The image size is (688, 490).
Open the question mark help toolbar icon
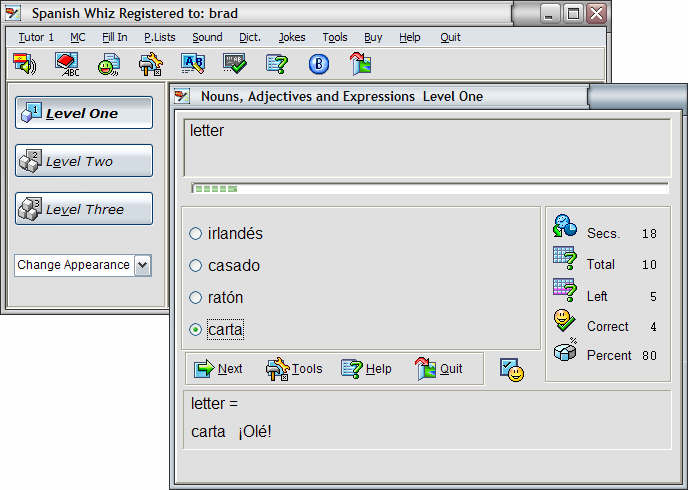[277, 64]
